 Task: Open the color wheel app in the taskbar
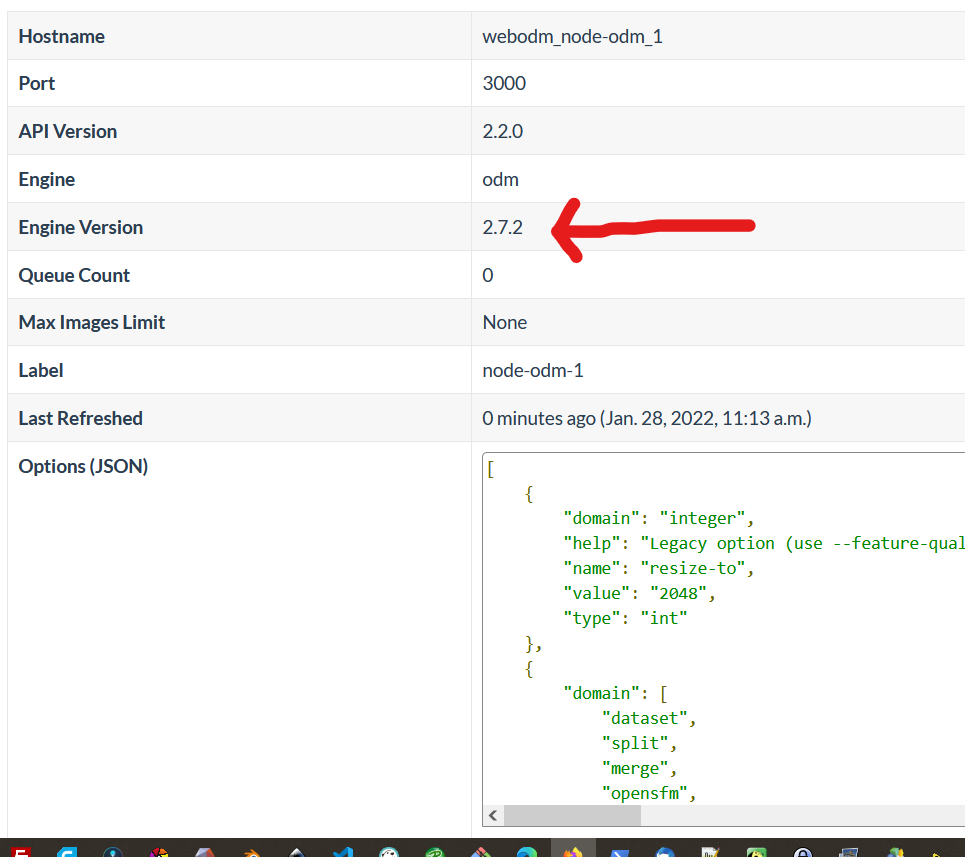pyautogui.click(x=158, y=850)
